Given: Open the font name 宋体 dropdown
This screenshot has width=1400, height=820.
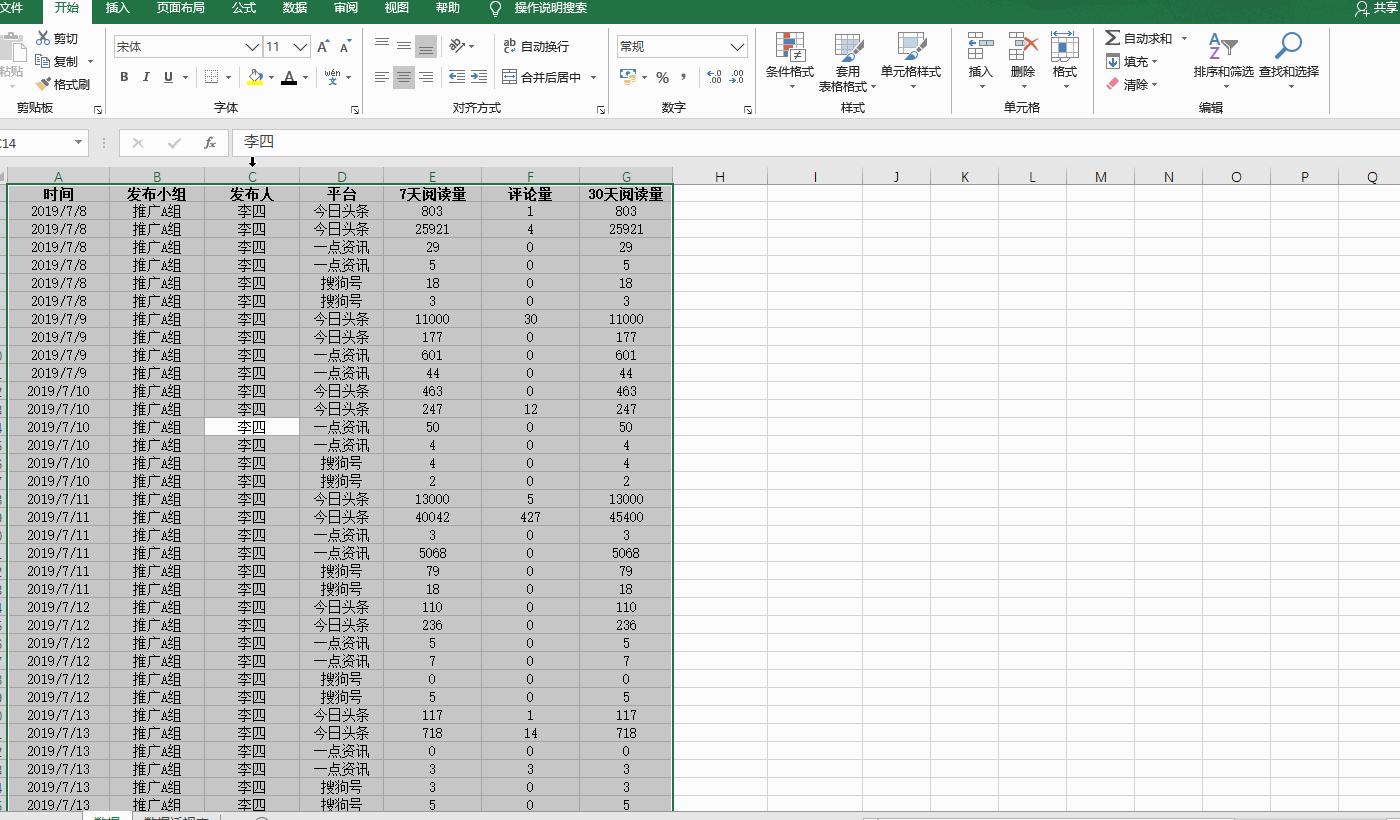Looking at the screenshot, I should pyautogui.click(x=252, y=47).
